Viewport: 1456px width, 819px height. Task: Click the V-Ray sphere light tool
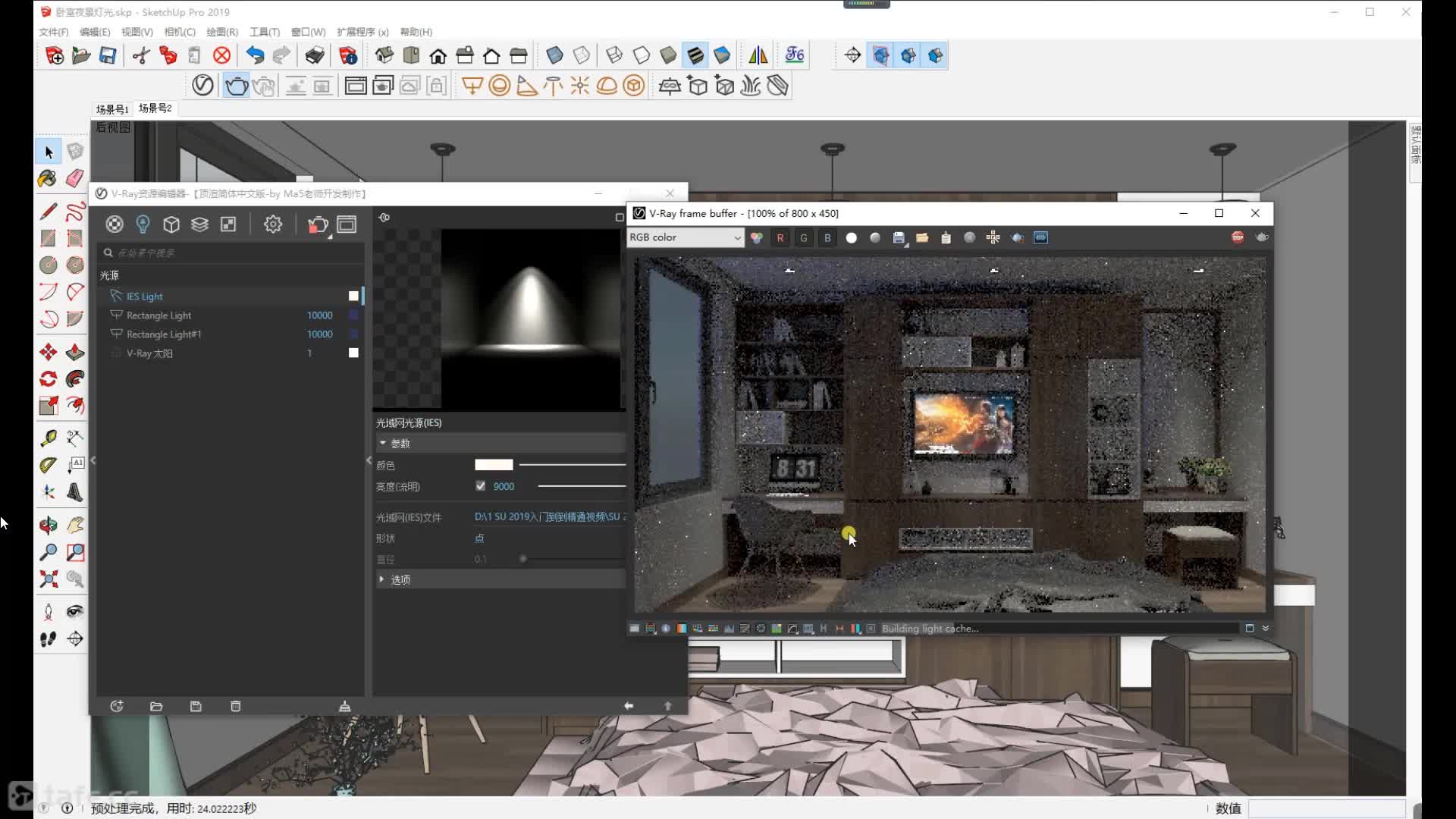coord(499,86)
